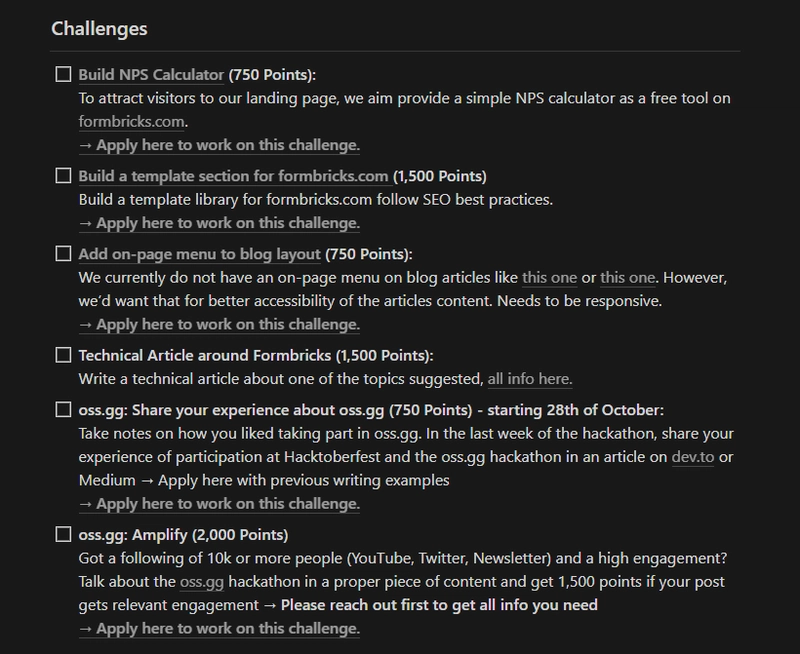Apply to the on-page menu challenge
800x654 pixels.
tap(219, 325)
